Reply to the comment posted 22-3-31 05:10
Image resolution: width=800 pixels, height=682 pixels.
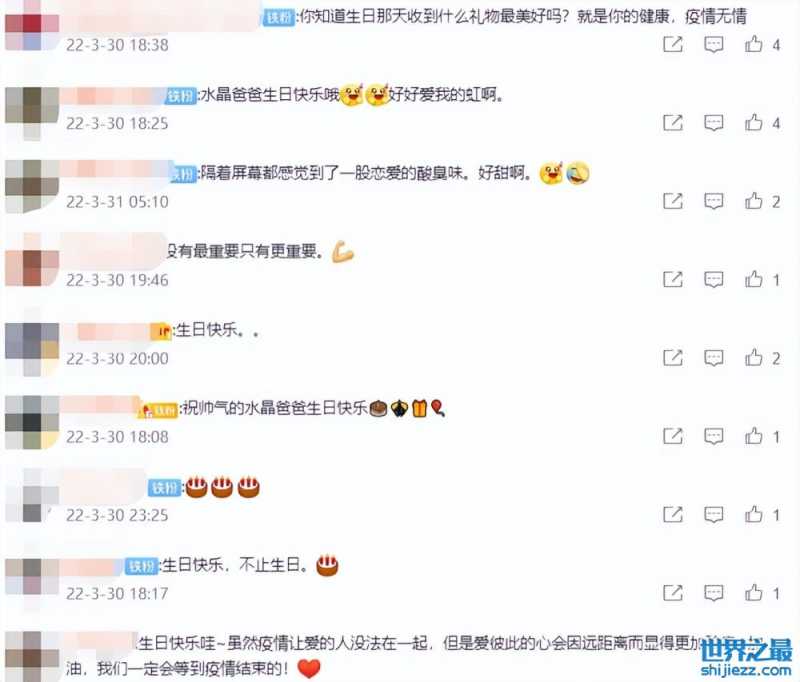(713, 201)
